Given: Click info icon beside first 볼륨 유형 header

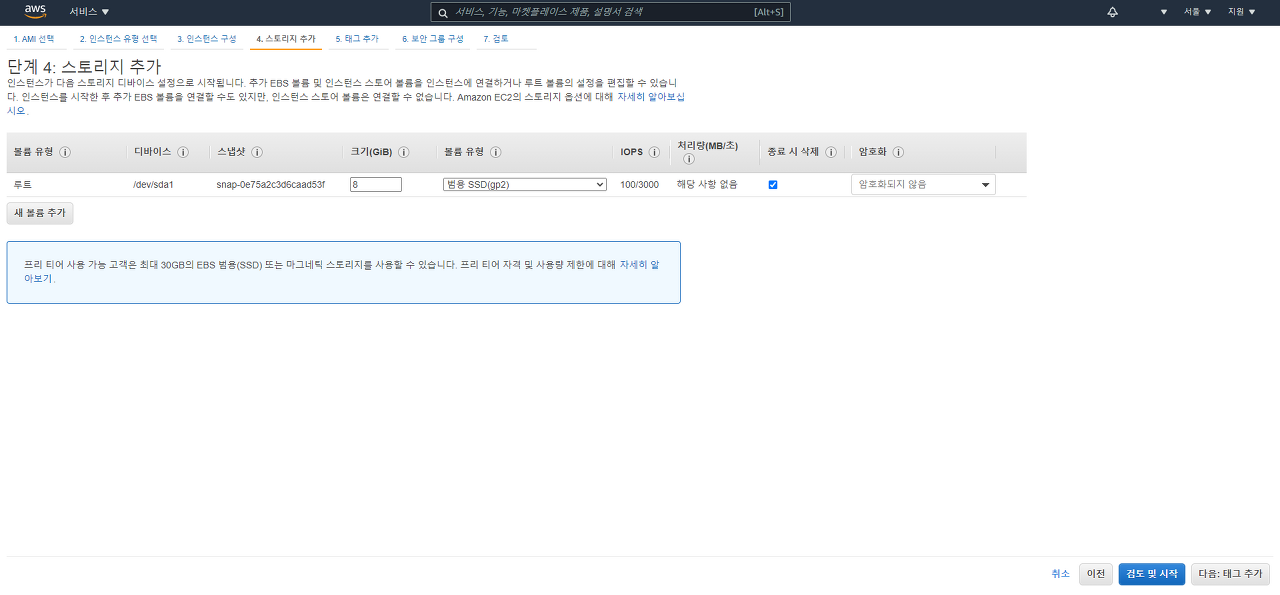Looking at the screenshot, I should click(x=65, y=152).
